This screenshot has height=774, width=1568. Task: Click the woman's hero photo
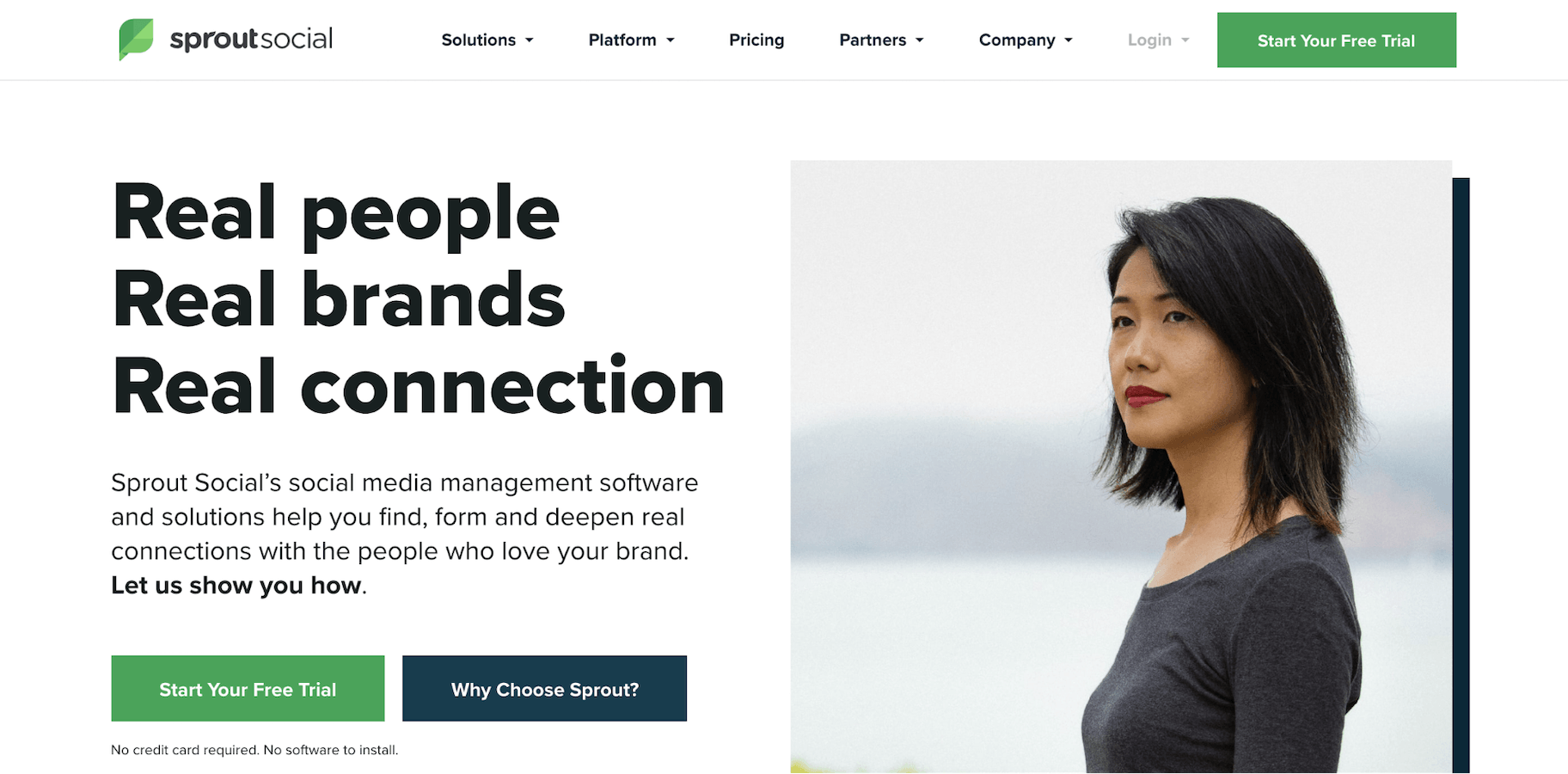click(1121, 466)
